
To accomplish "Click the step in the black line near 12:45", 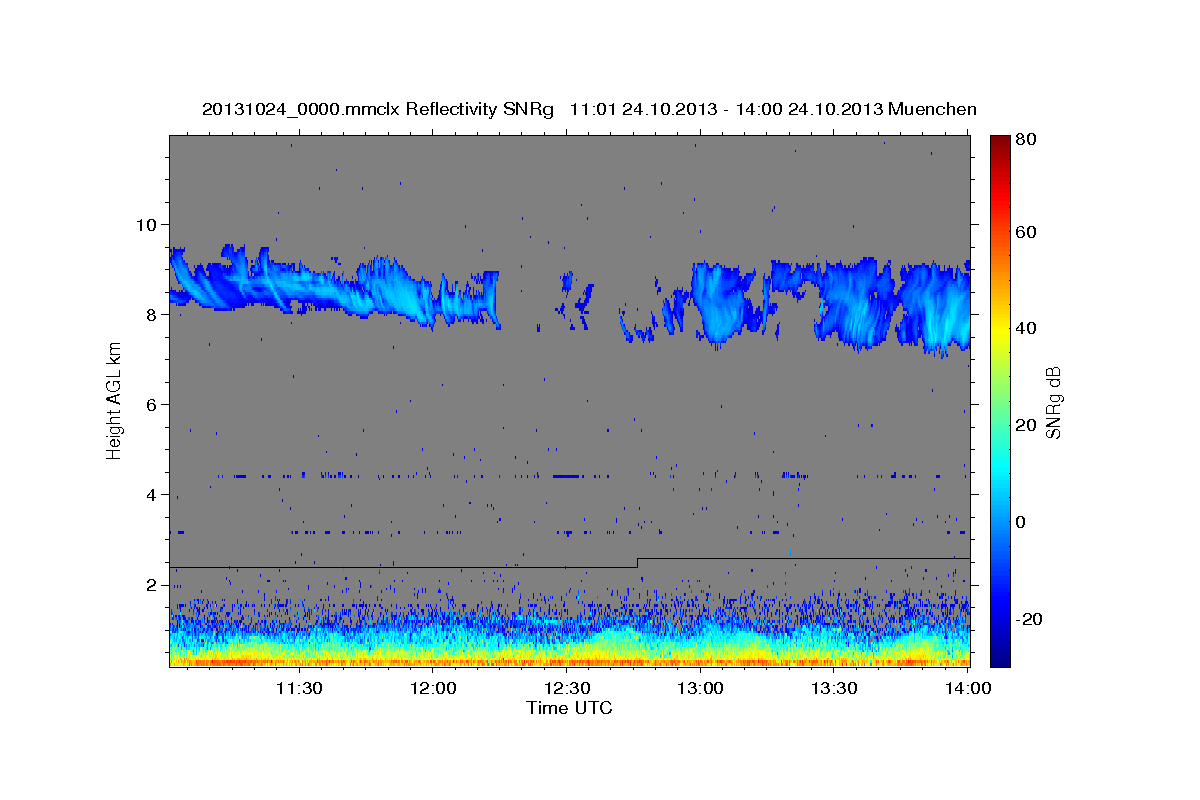I will (x=638, y=563).
